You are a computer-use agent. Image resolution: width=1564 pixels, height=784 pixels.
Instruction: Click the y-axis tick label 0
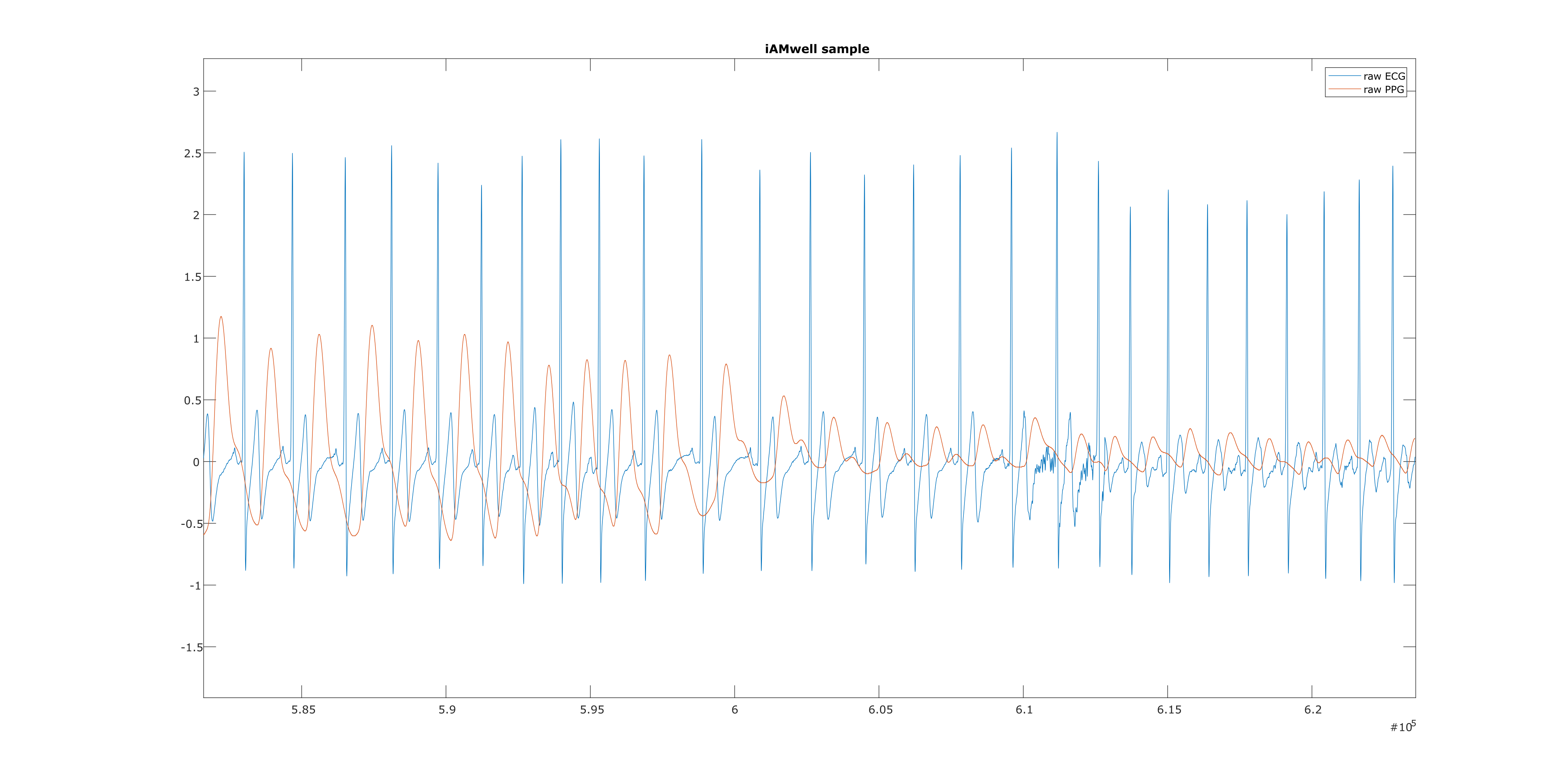coord(196,462)
